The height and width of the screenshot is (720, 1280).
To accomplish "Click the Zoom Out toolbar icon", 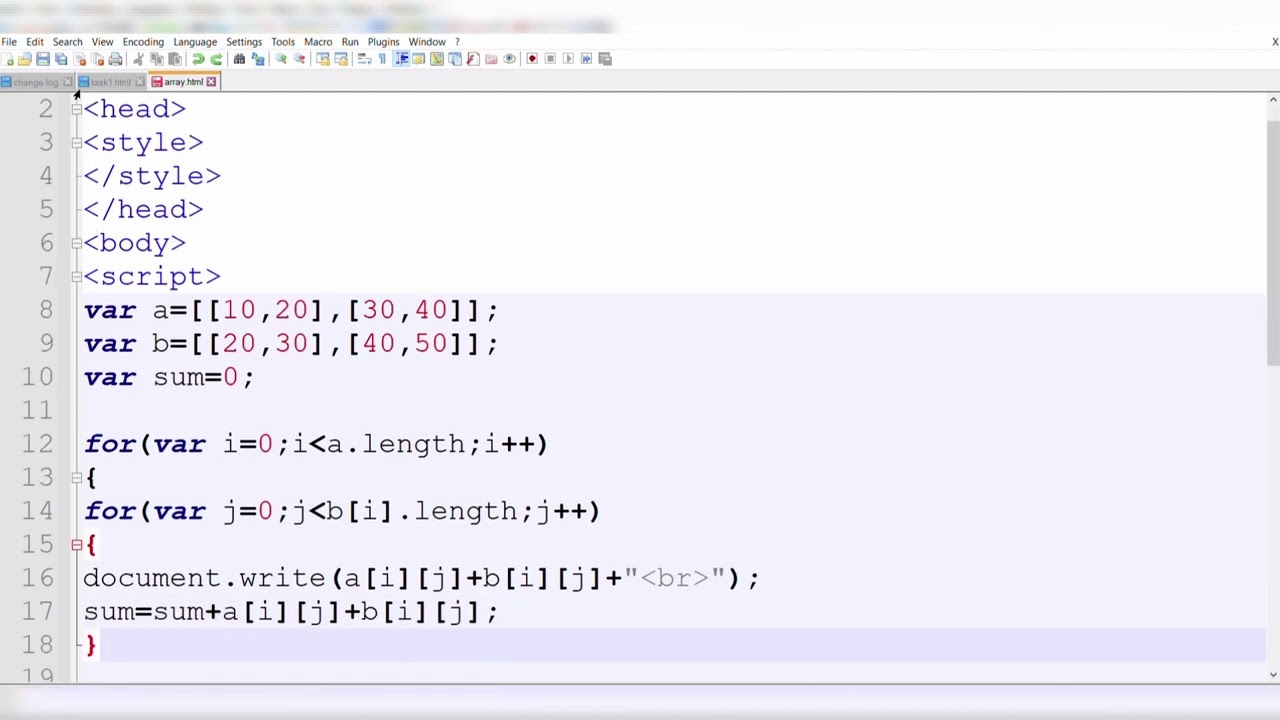I will point(299,59).
